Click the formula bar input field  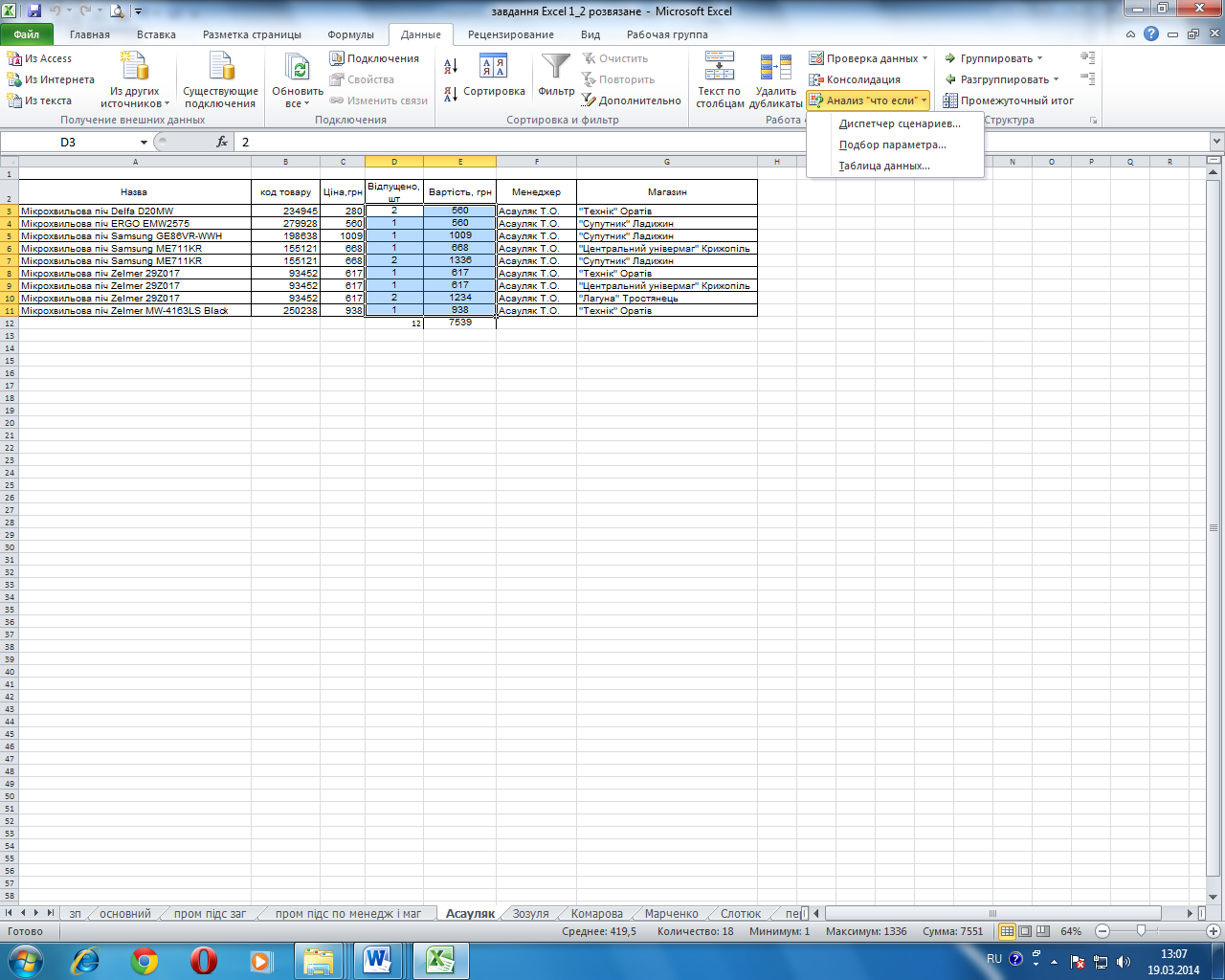pos(723,142)
